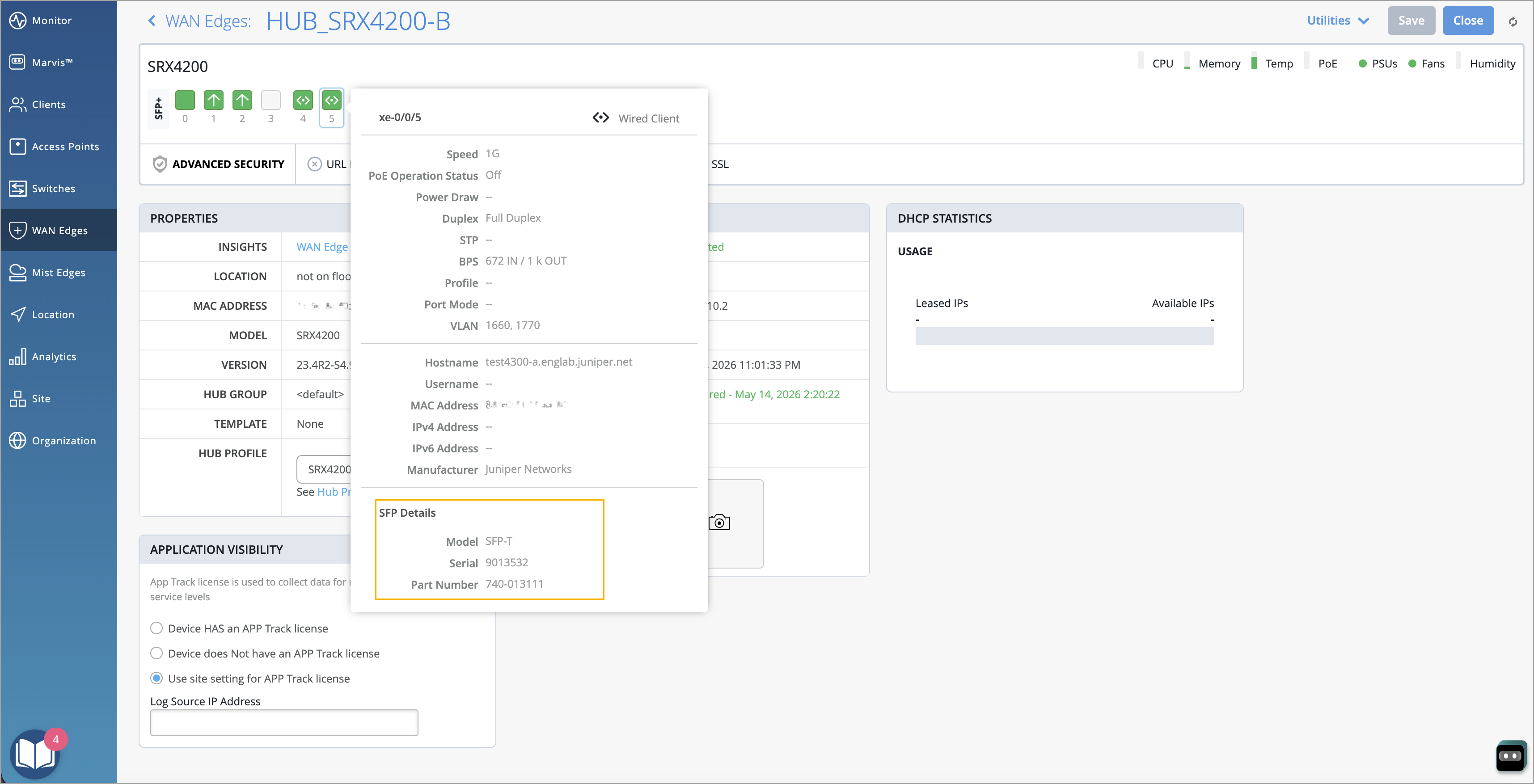Click the HUB_SRX4200-B page title
The image size is (1534, 784).
coord(358,21)
